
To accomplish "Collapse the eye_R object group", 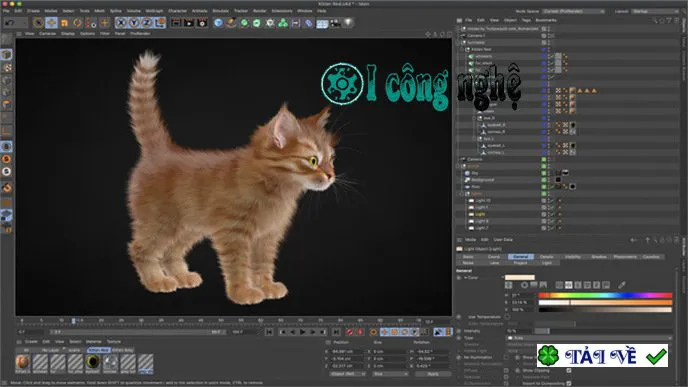I will (474, 118).
